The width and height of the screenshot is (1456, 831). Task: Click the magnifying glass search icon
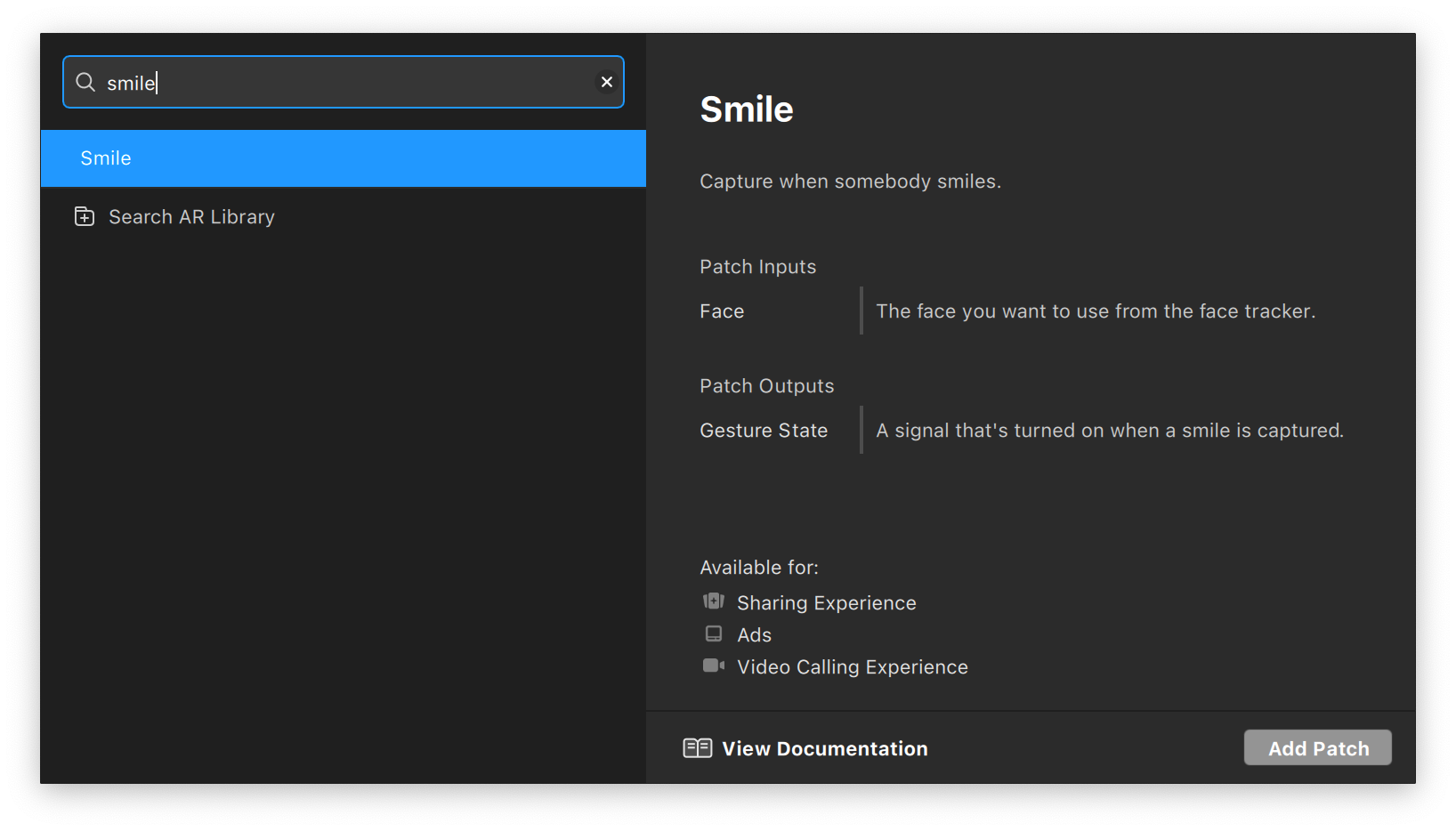pyautogui.click(x=85, y=83)
